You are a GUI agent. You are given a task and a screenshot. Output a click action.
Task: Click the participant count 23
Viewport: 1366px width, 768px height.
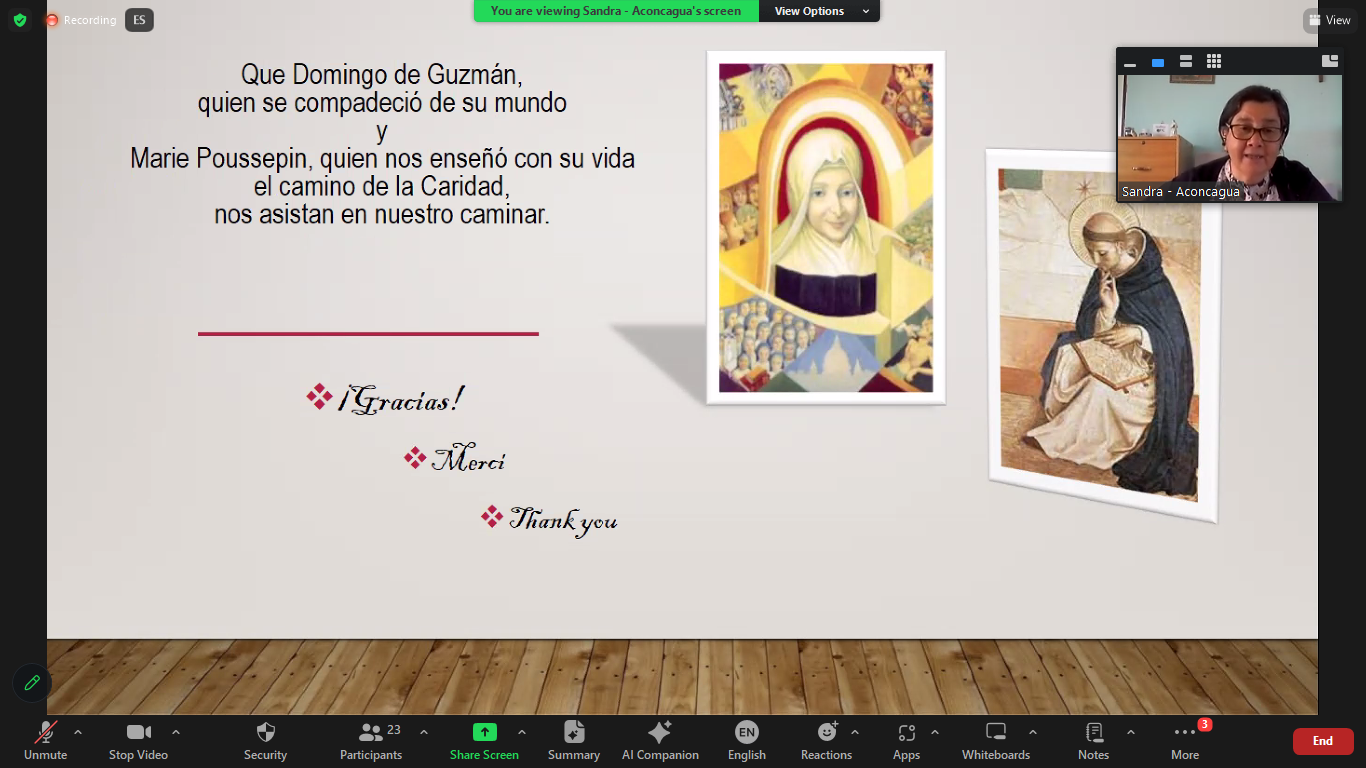pyautogui.click(x=394, y=729)
